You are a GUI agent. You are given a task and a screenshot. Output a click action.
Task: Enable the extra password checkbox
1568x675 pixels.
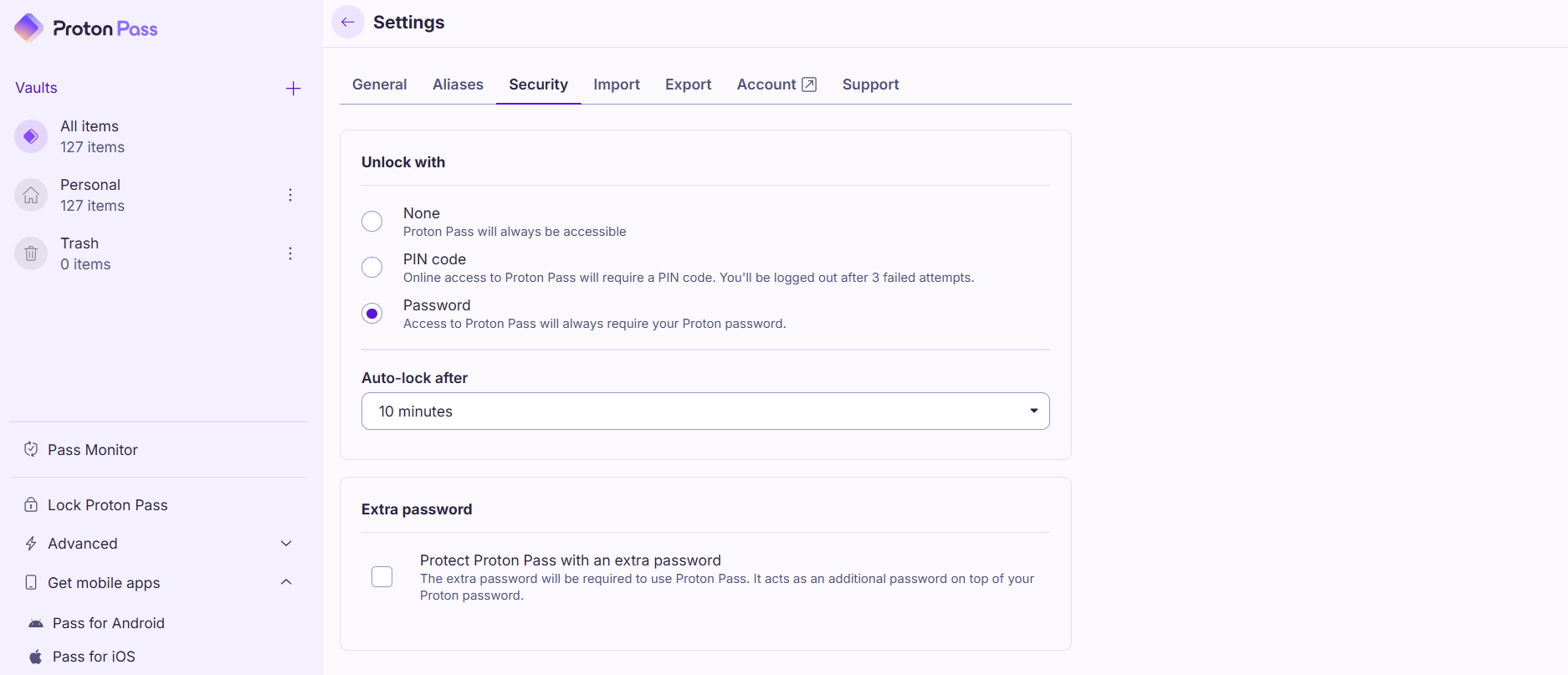(x=382, y=577)
